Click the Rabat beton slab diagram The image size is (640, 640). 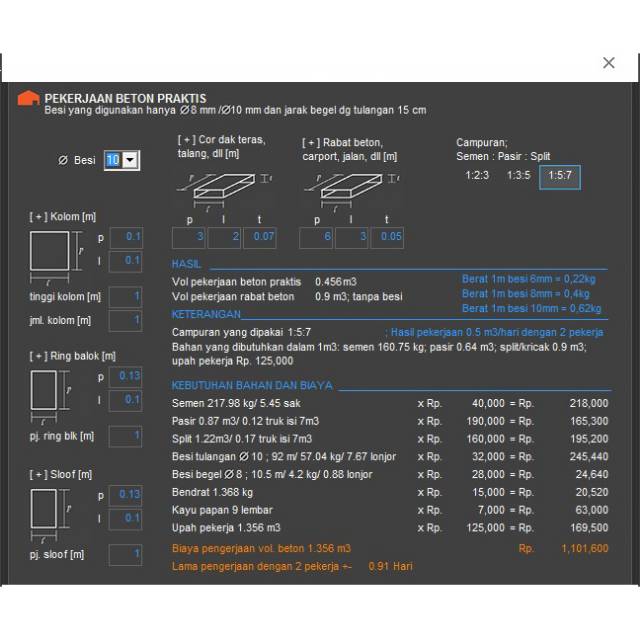pos(351,191)
